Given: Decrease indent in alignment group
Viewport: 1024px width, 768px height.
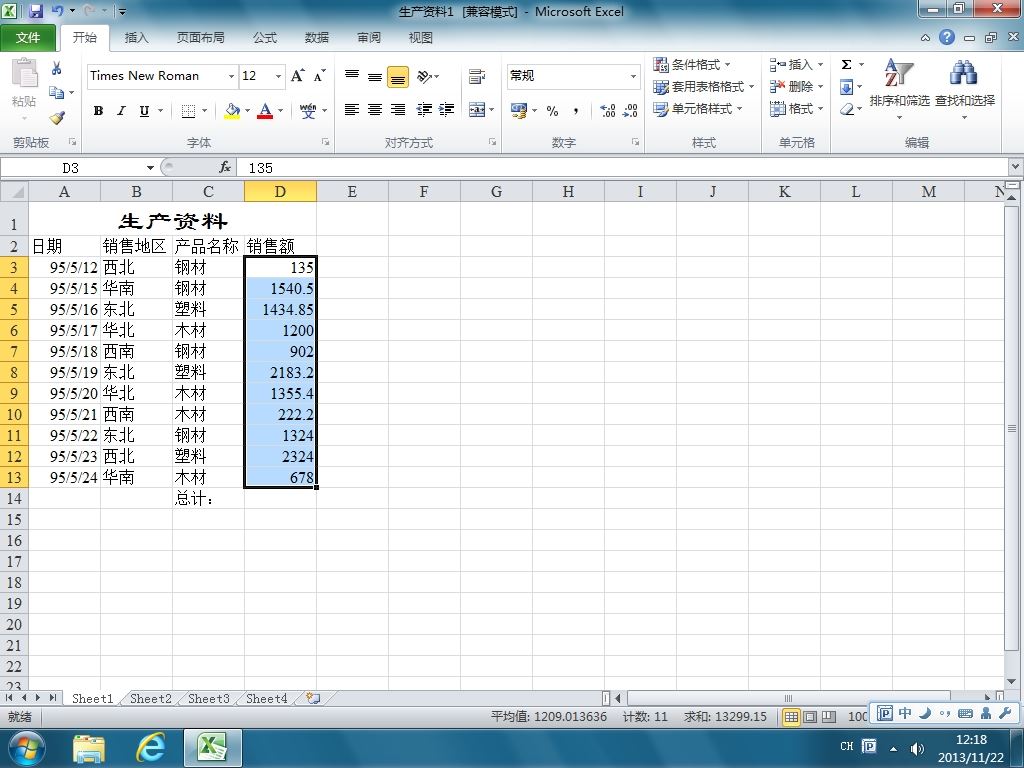Looking at the screenshot, I should click(x=424, y=110).
